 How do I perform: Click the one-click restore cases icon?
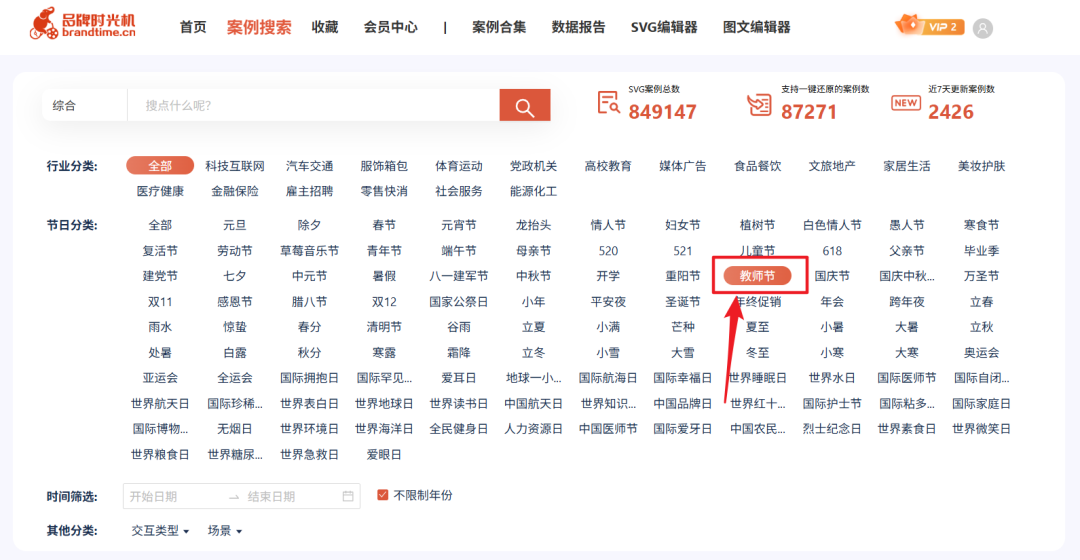point(759,105)
